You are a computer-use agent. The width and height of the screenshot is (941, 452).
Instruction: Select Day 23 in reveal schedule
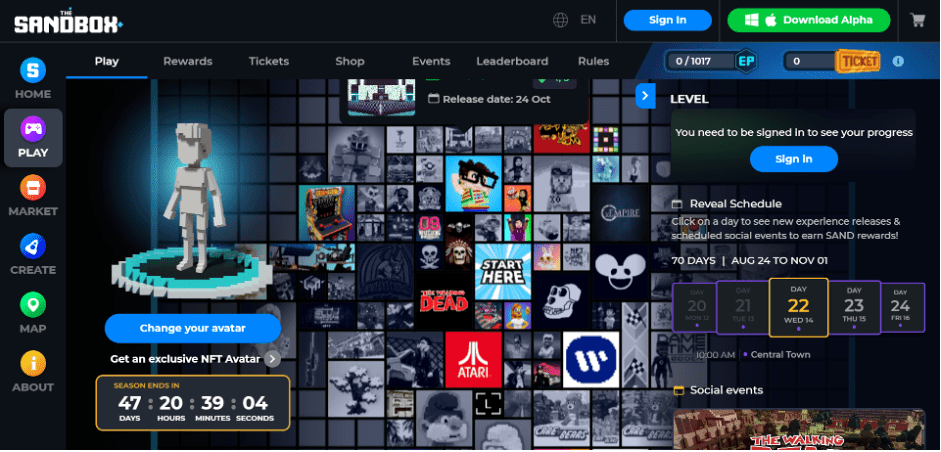(854, 308)
